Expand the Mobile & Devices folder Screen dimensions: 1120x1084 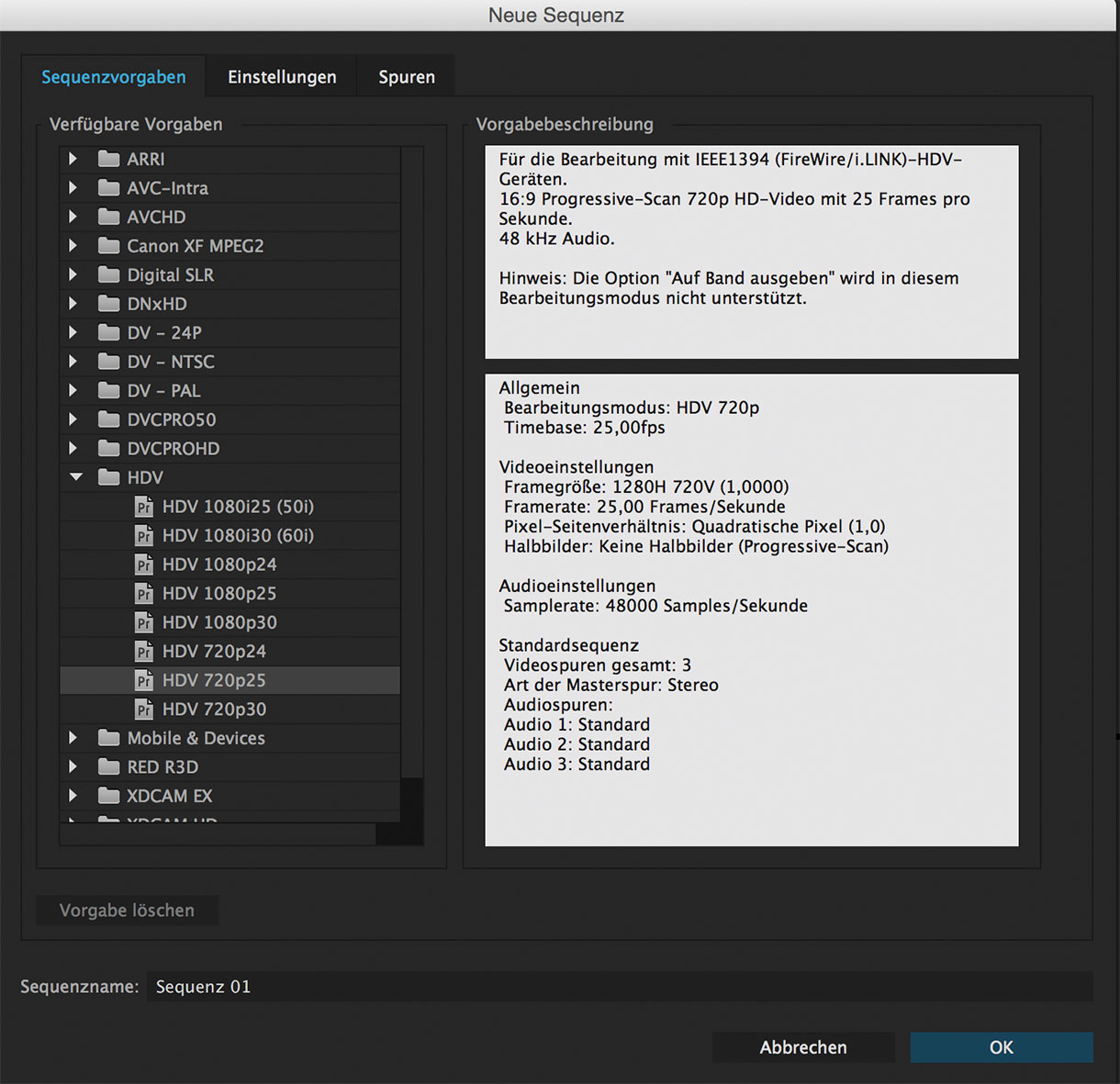point(73,738)
